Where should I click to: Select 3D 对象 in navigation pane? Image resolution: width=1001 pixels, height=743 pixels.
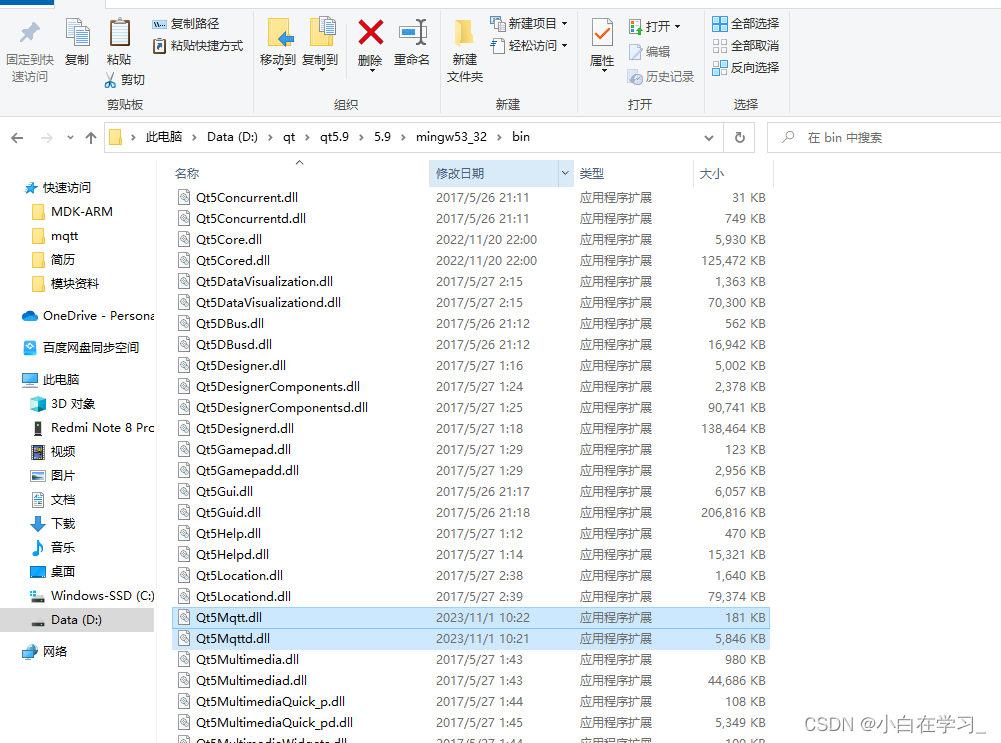(x=63, y=404)
